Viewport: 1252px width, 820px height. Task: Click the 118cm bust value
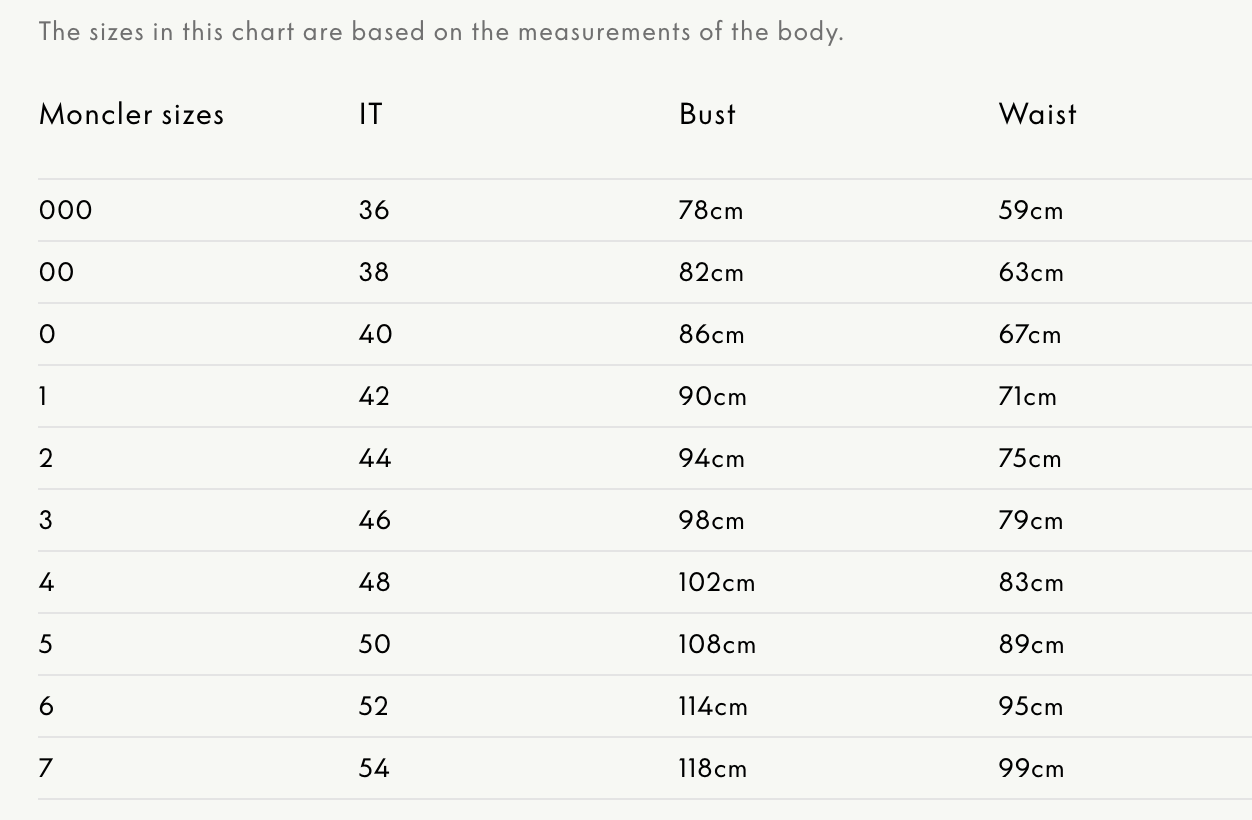[712, 768]
